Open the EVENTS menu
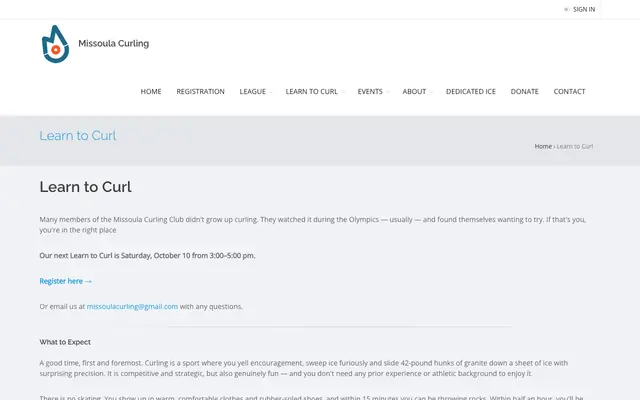This screenshot has width=640, height=400. [370, 91]
